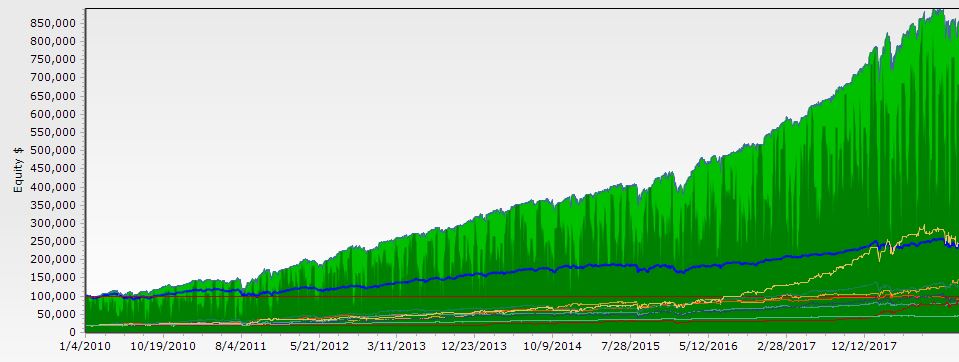The width and height of the screenshot is (959, 362).
Task: Click the 12/23/2013 date label
Action: pyautogui.click(x=474, y=346)
